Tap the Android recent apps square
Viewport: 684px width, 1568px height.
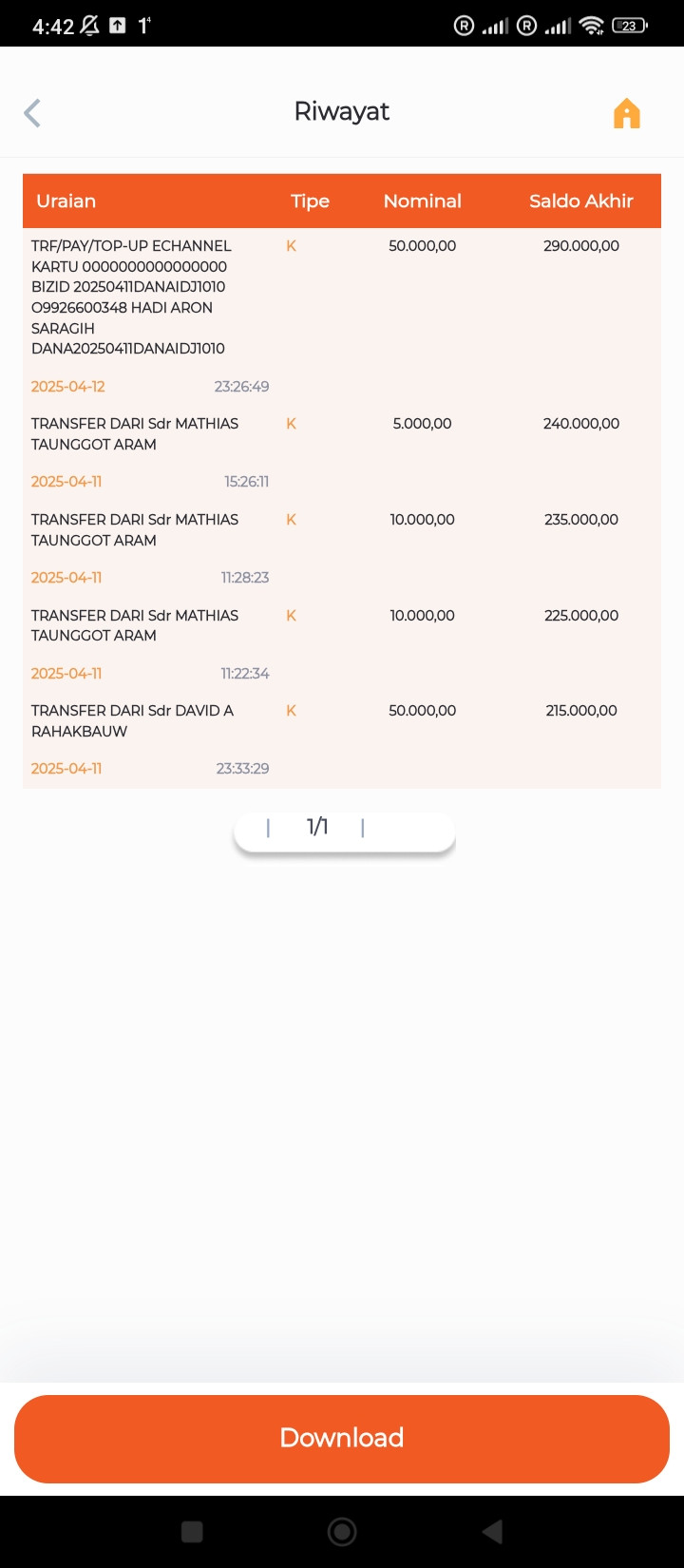pyautogui.click(x=192, y=1531)
